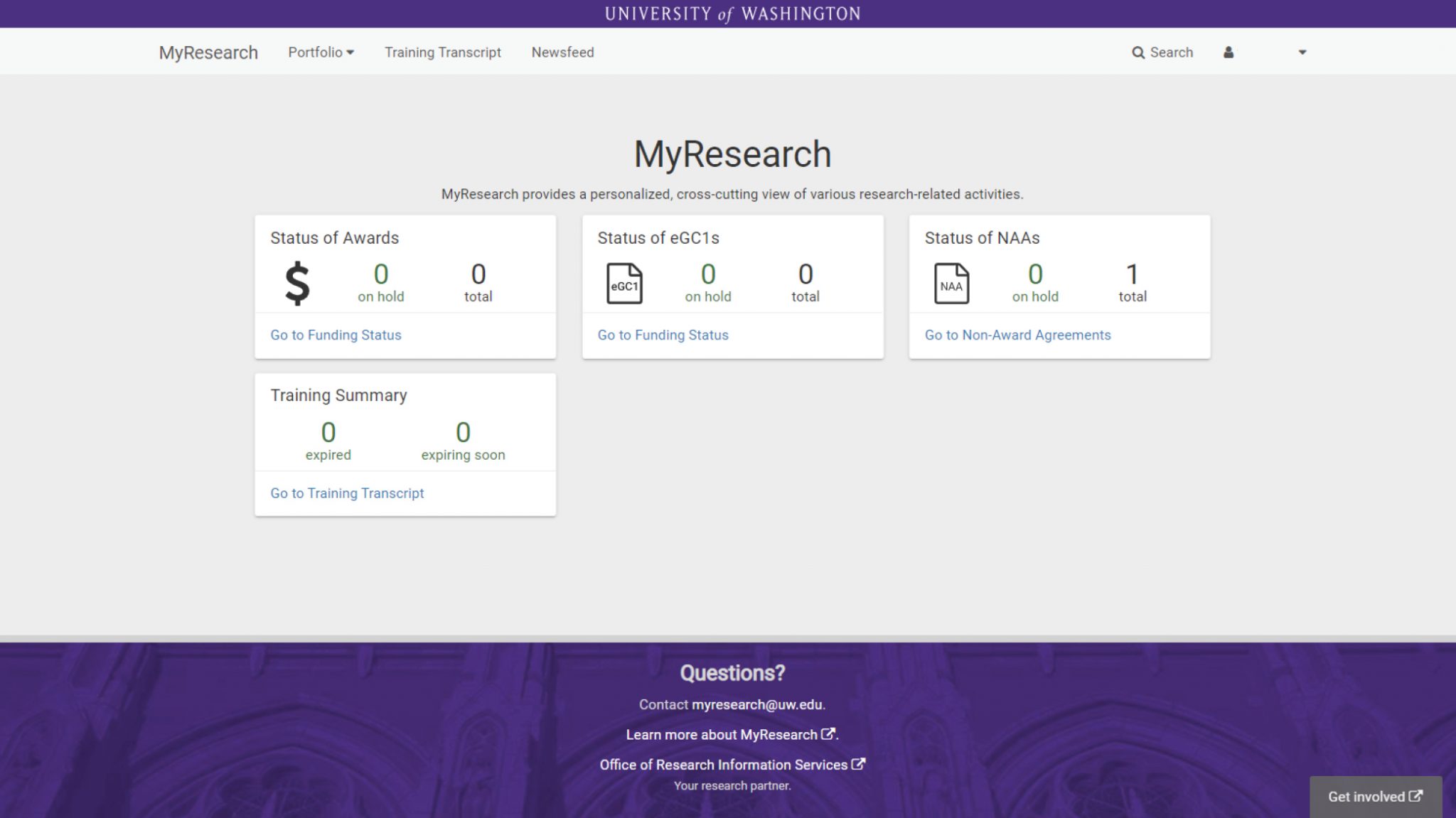Click the MyResearch home logo

[209, 52]
